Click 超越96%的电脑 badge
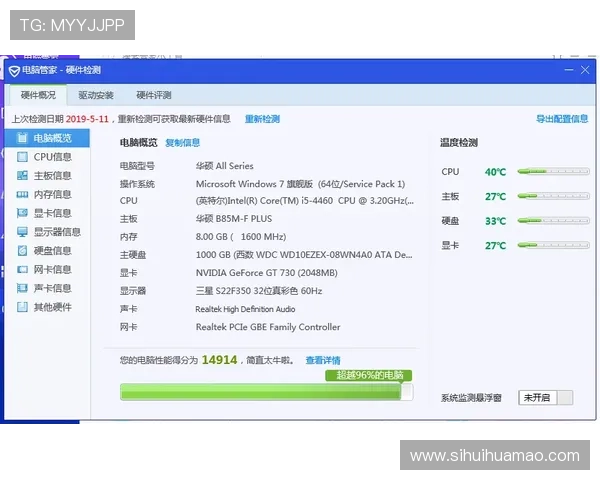600x480 pixels. (x=369, y=375)
